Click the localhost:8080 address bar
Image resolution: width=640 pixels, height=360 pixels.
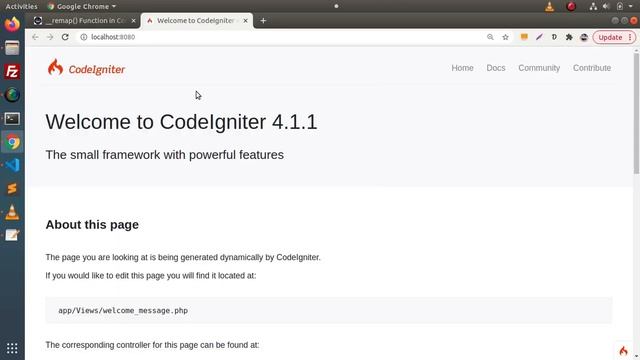click(282, 37)
